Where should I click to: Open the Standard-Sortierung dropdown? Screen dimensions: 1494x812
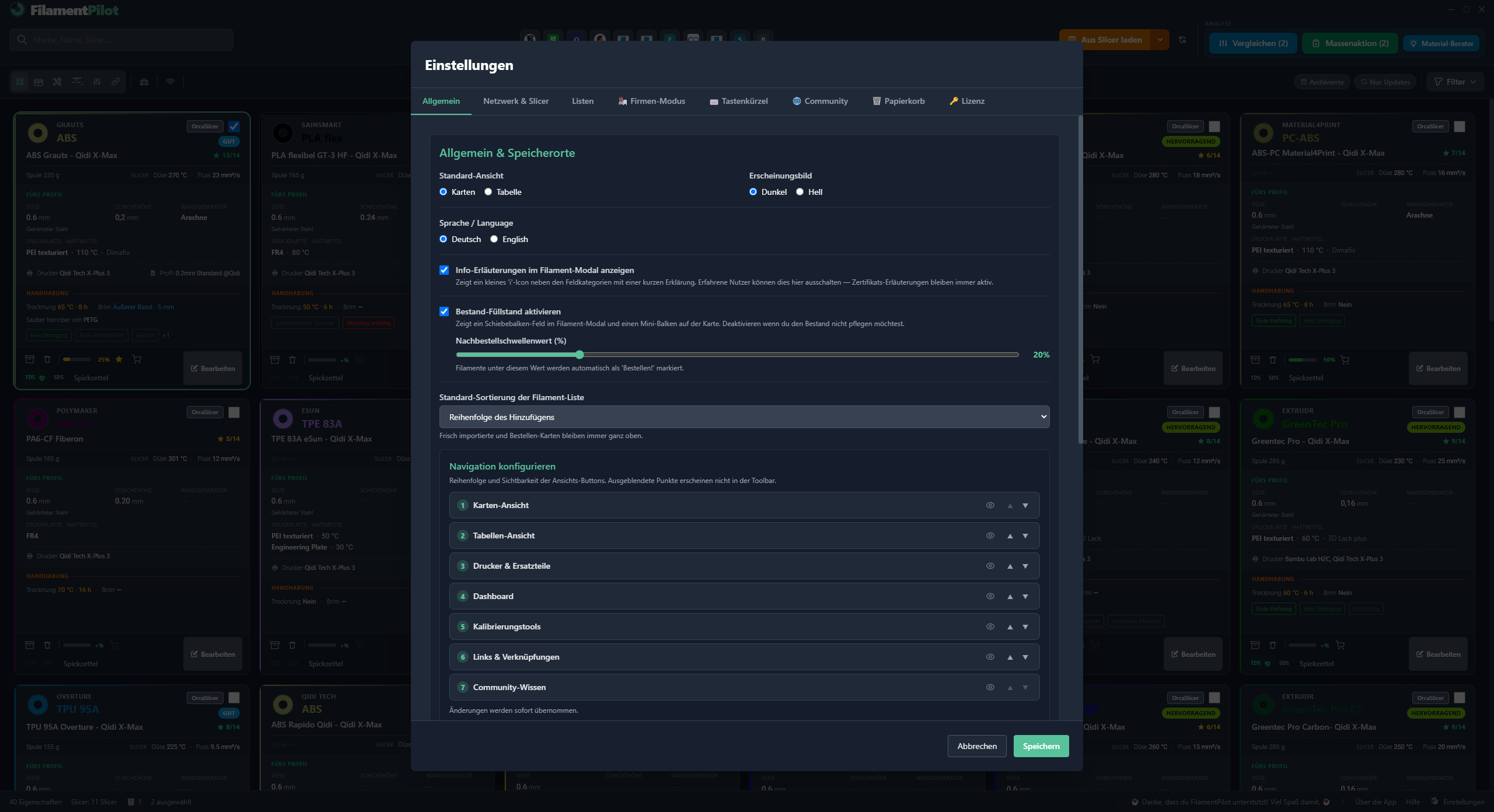[x=744, y=417]
